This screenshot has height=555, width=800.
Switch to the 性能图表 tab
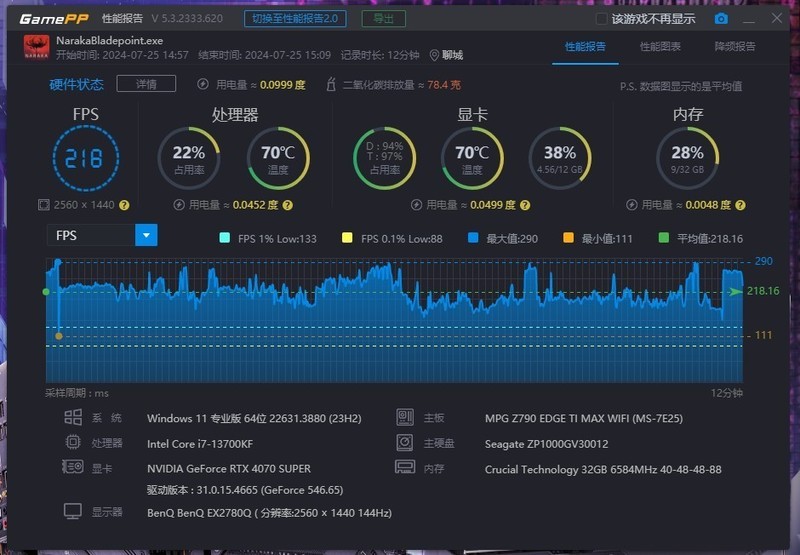(660, 46)
